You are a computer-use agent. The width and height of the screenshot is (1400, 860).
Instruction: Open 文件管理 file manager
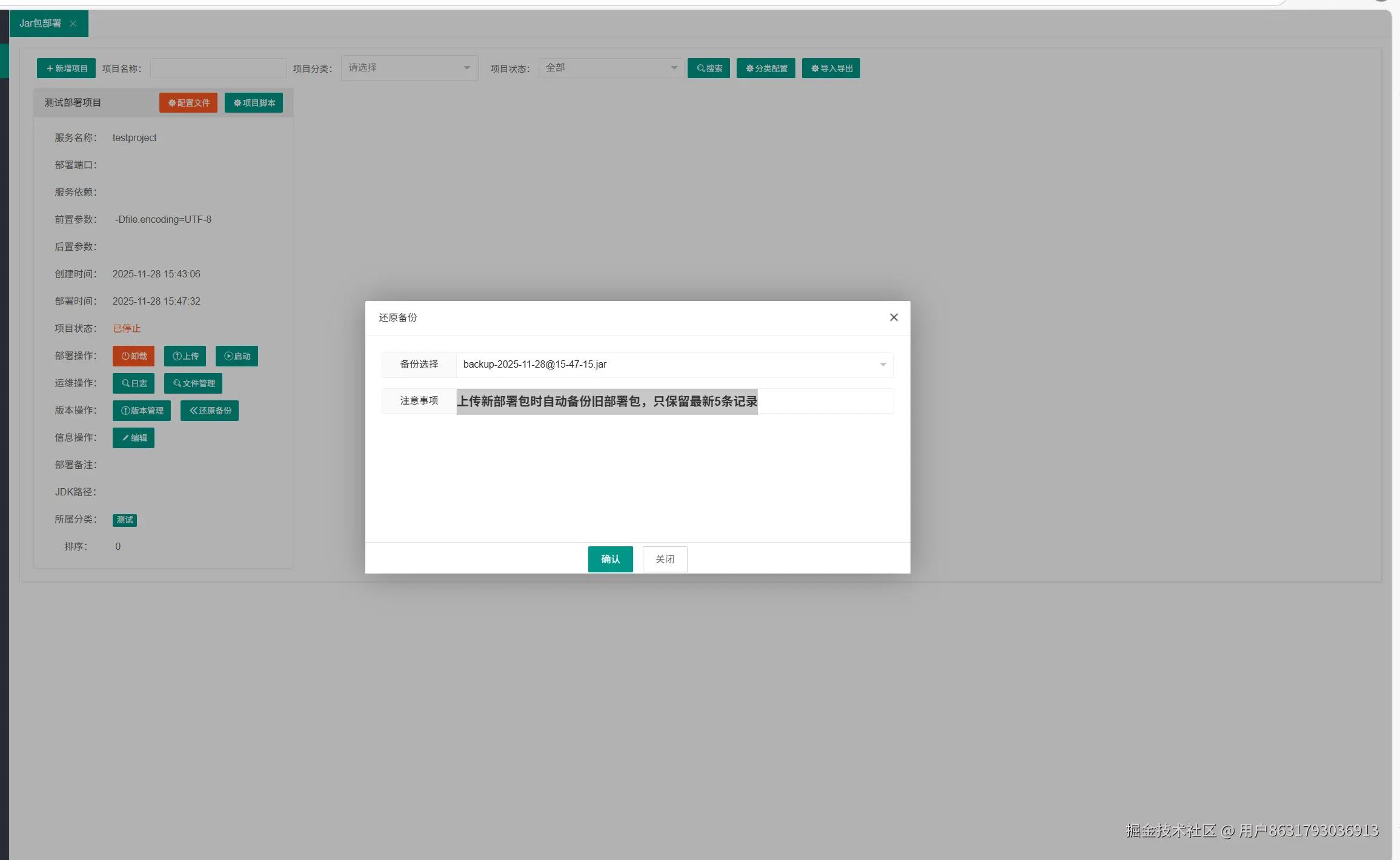coord(193,383)
